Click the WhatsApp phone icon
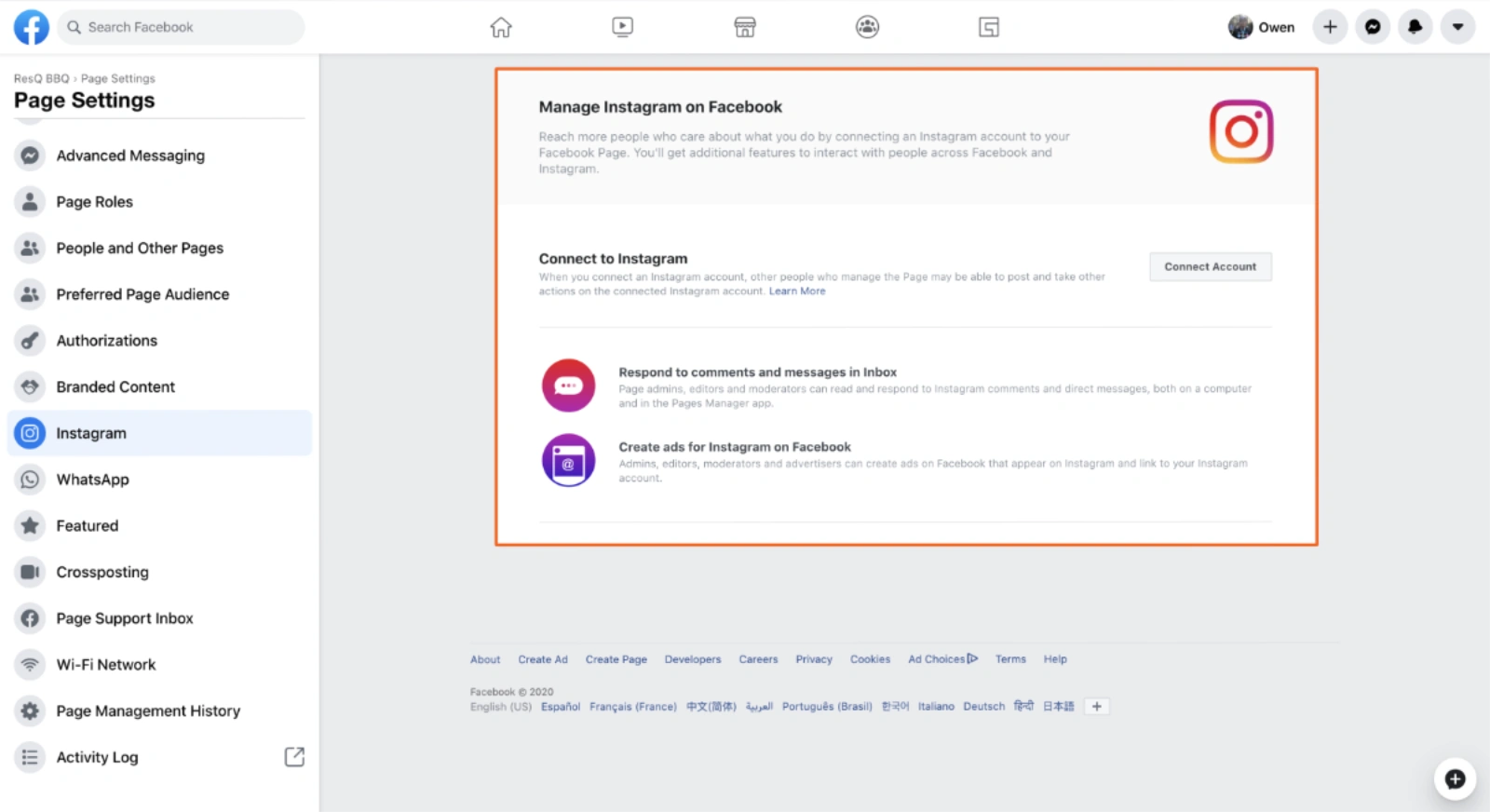 click(x=30, y=480)
